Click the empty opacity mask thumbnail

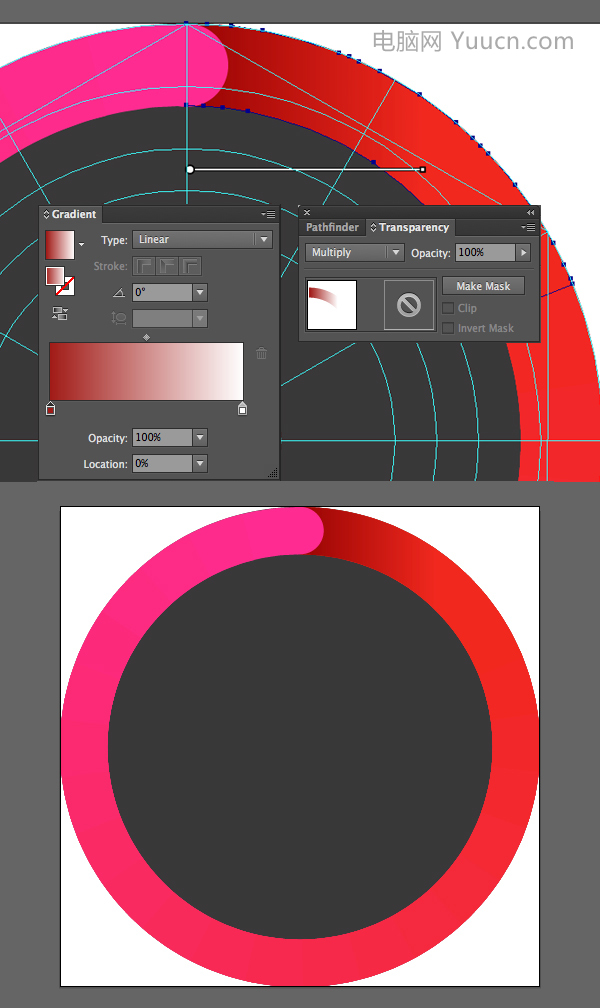[x=409, y=305]
